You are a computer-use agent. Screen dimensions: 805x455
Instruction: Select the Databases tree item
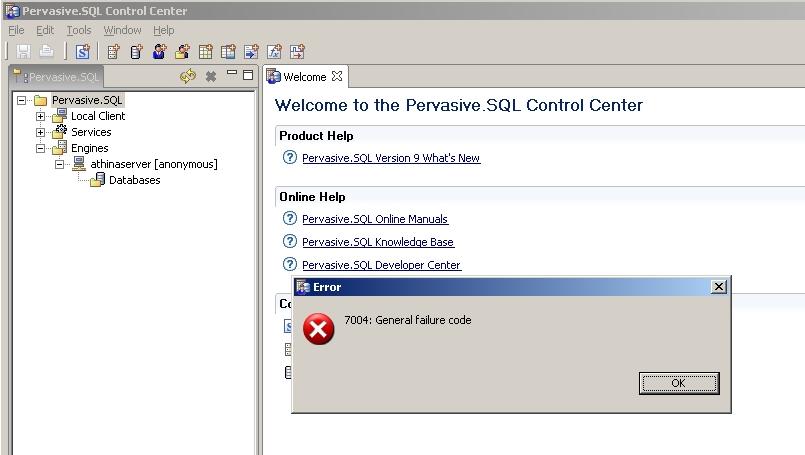pos(134,180)
